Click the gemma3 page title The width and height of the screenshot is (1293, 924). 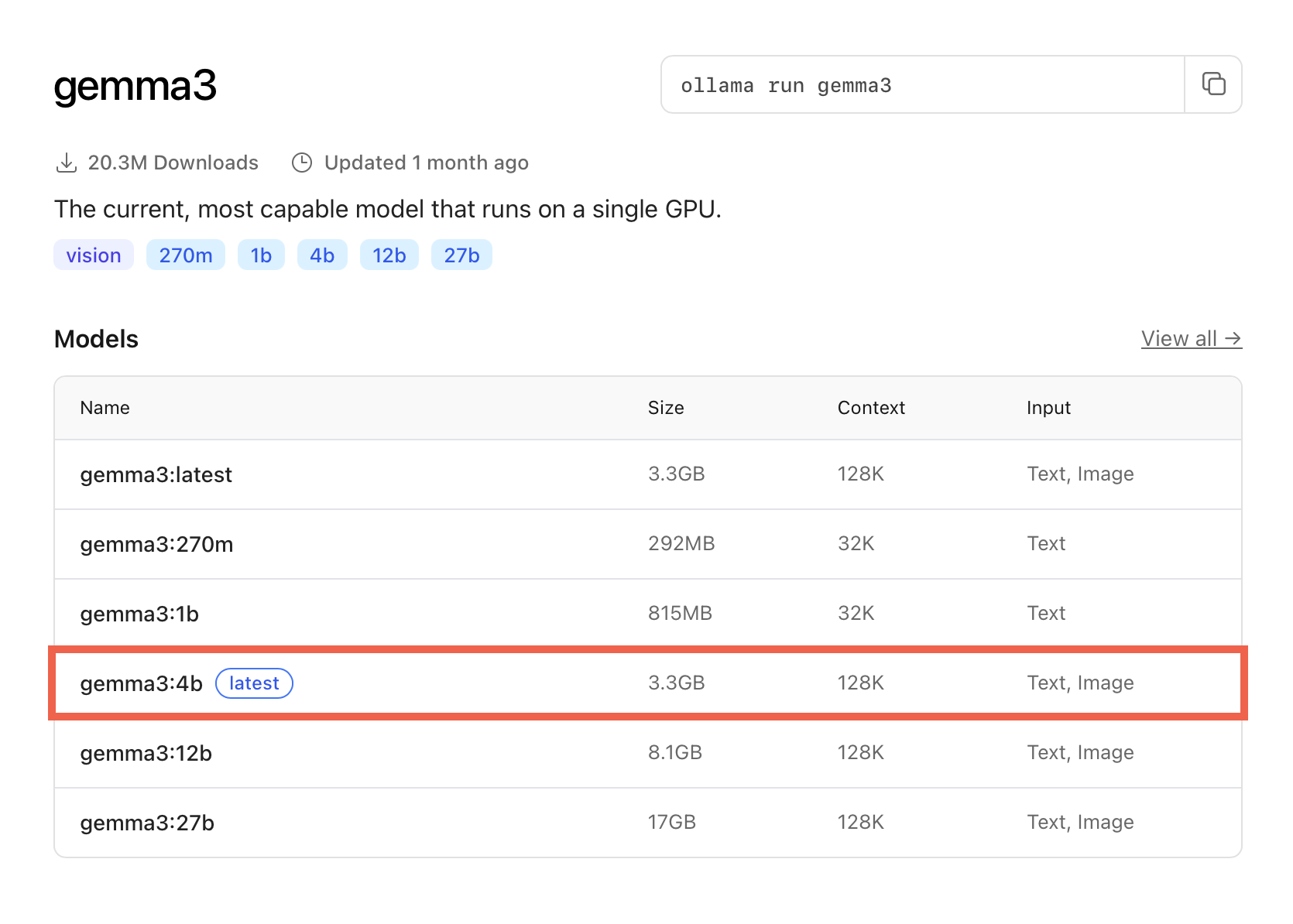tap(135, 86)
